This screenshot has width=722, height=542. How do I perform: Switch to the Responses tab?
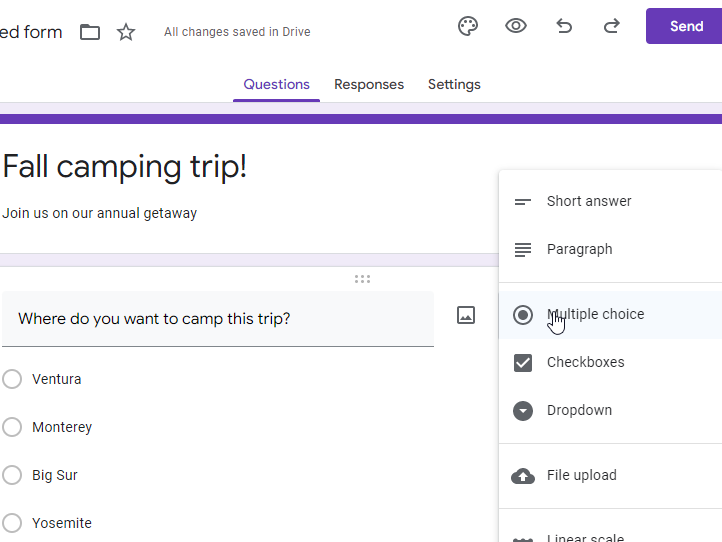[369, 85]
